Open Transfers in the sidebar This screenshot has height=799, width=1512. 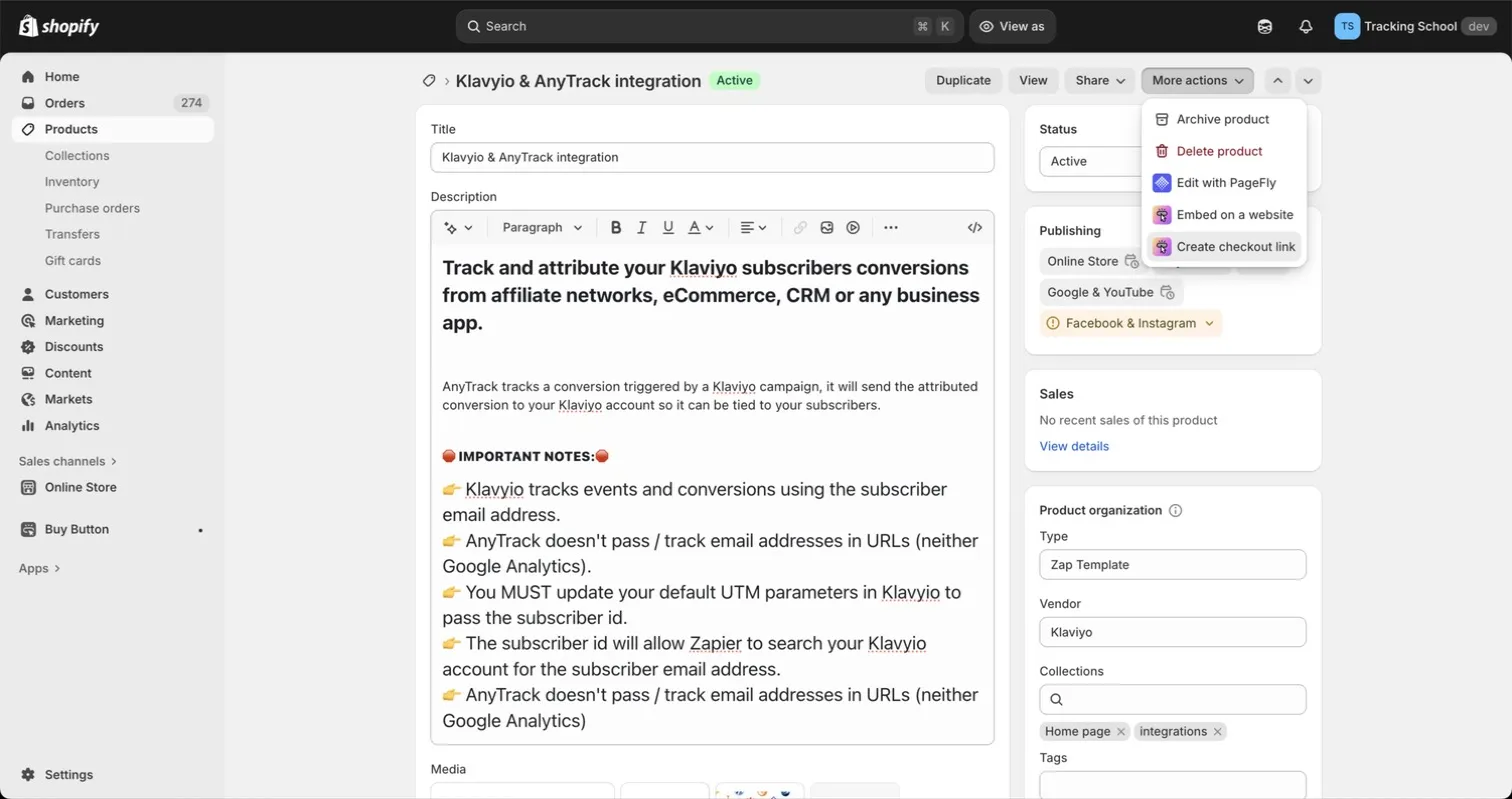pos(72,234)
